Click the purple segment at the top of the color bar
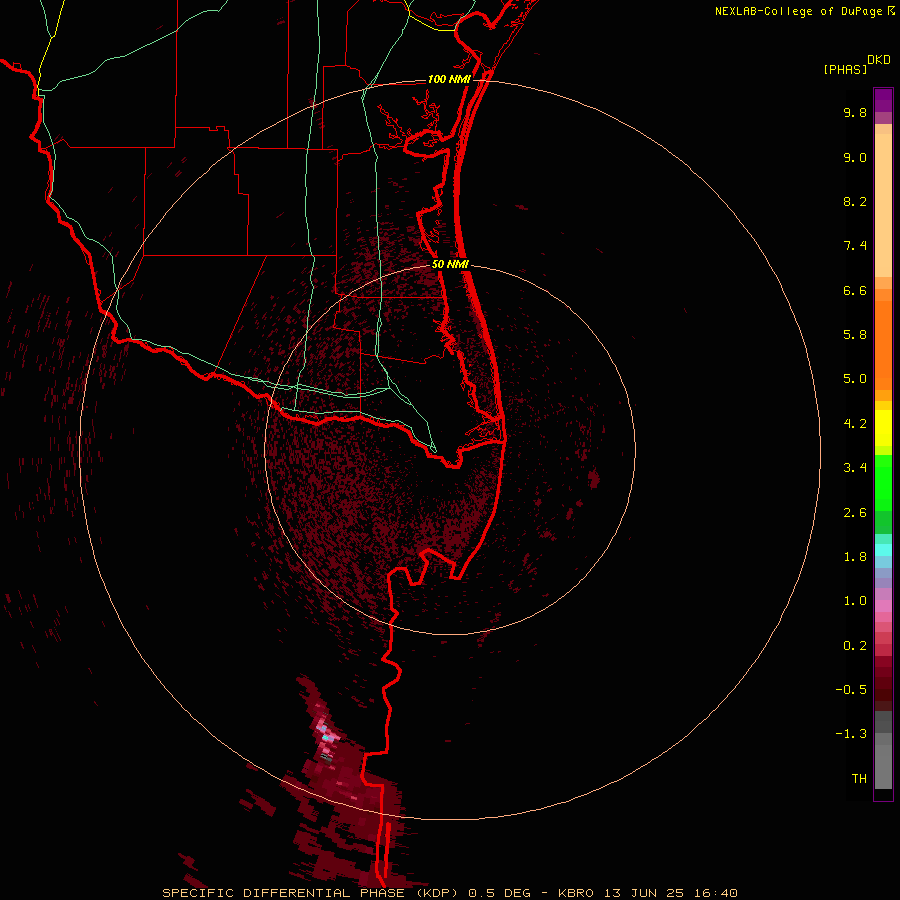The width and height of the screenshot is (900, 900). (x=883, y=100)
